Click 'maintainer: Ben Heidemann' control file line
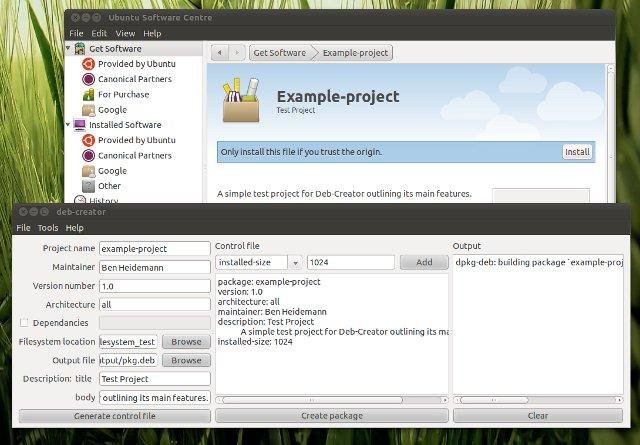 point(272,312)
